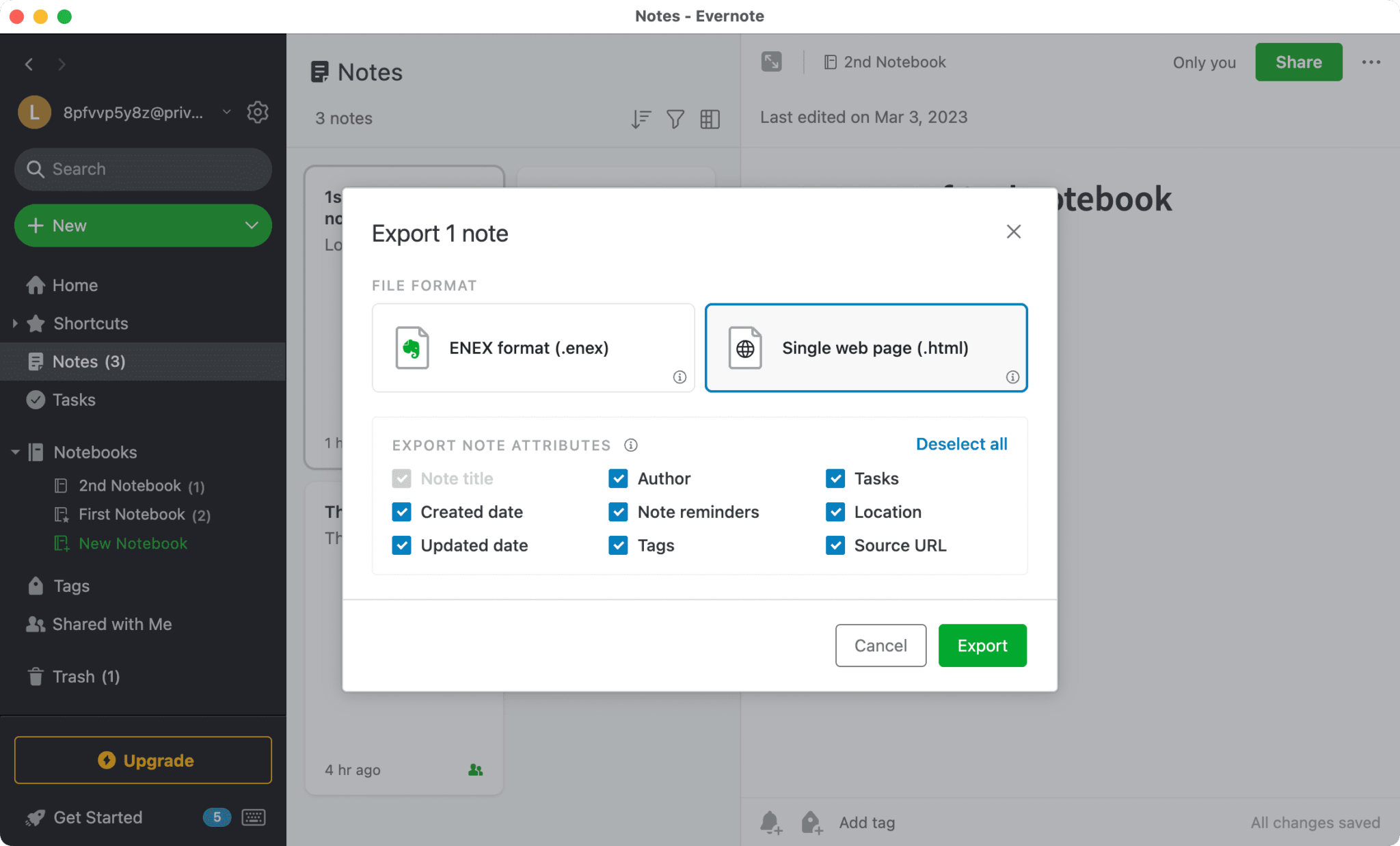
Task: Open Tags section in sidebar
Action: (x=143, y=586)
